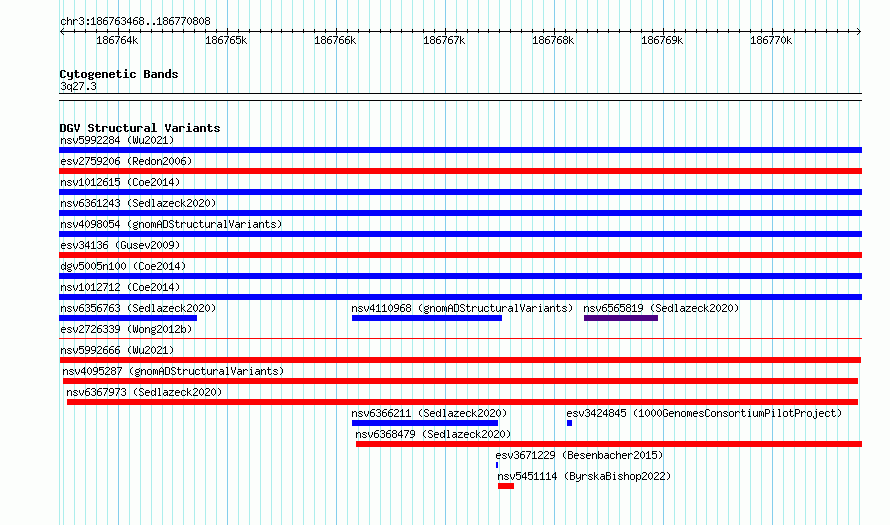Select the red bar under nsv5992666

coord(460,360)
